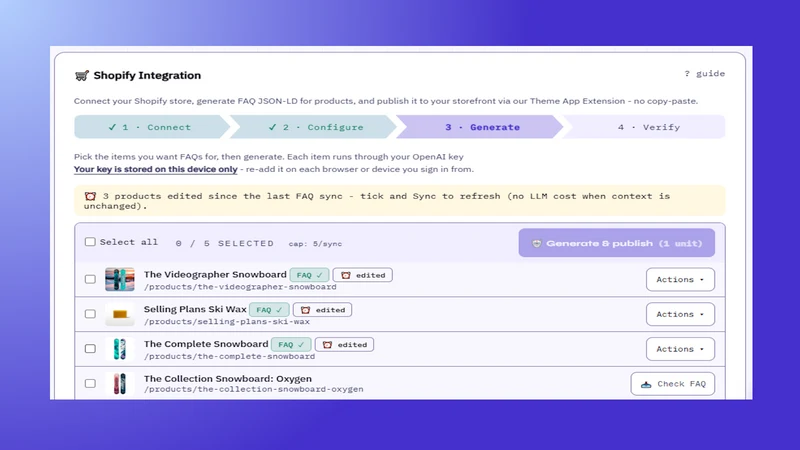
Task: Click FAQ badge on The Complete Snowboard
Action: click(x=291, y=344)
